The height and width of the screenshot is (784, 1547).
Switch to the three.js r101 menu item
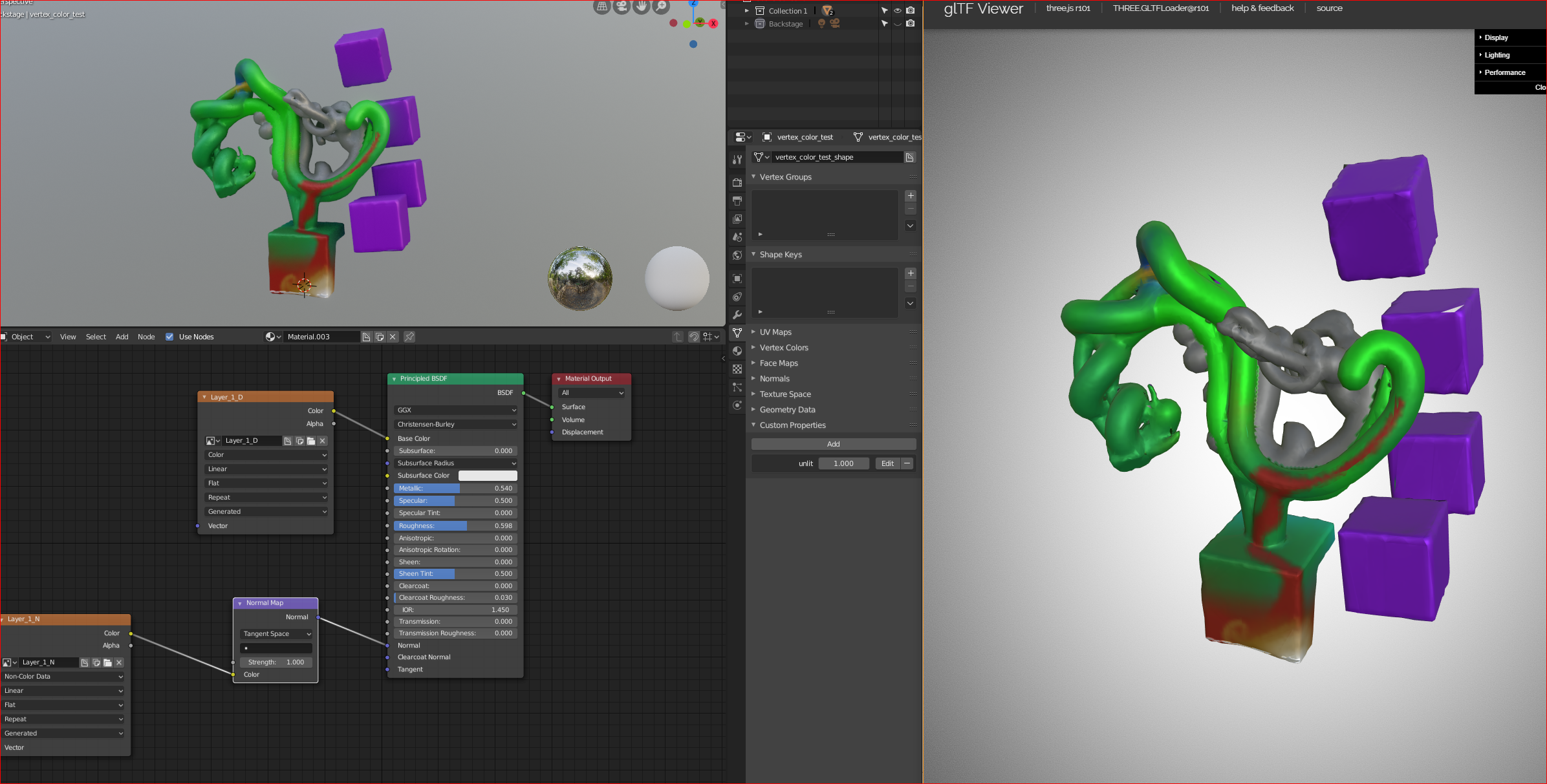pos(1068,8)
